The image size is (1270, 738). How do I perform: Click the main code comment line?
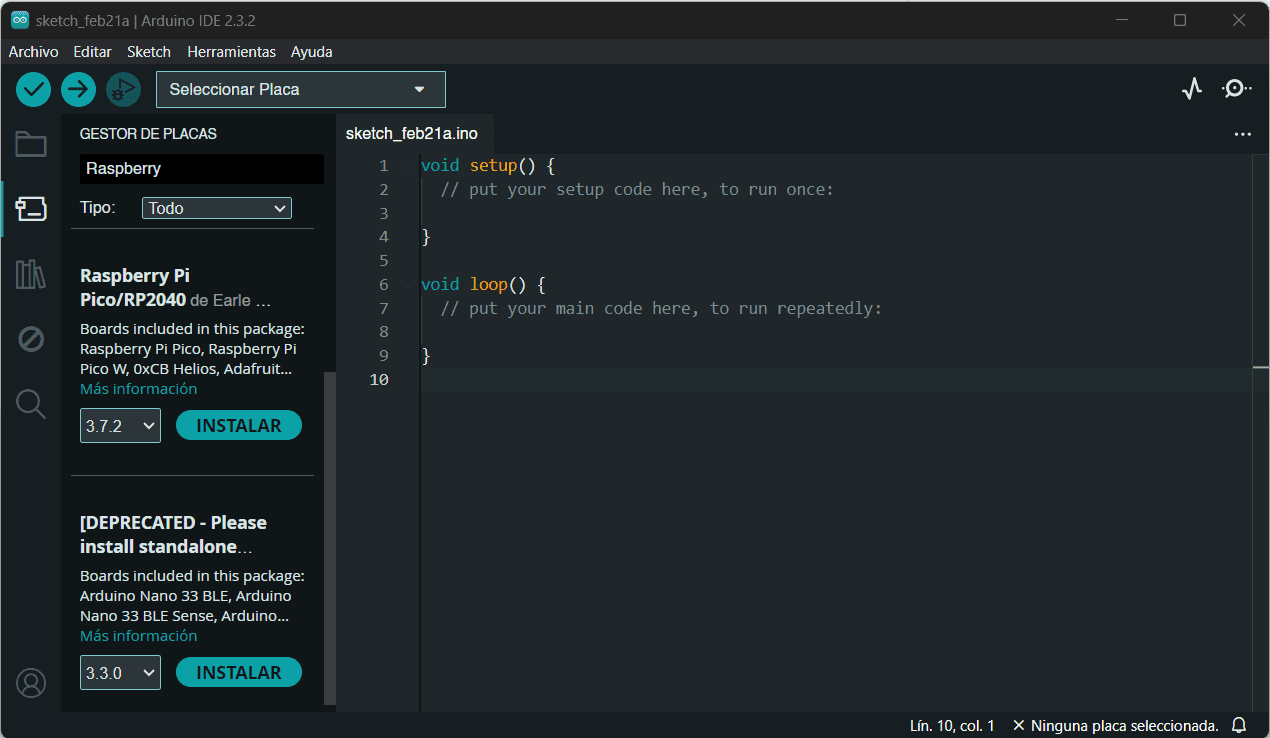point(661,309)
